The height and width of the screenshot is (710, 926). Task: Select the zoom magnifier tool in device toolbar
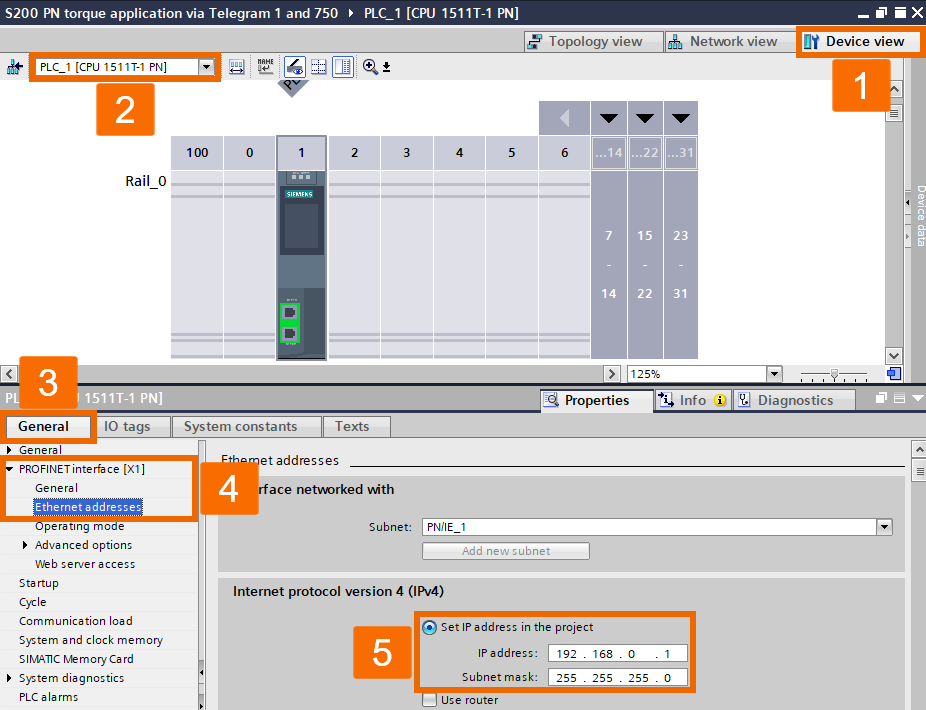tap(369, 67)
